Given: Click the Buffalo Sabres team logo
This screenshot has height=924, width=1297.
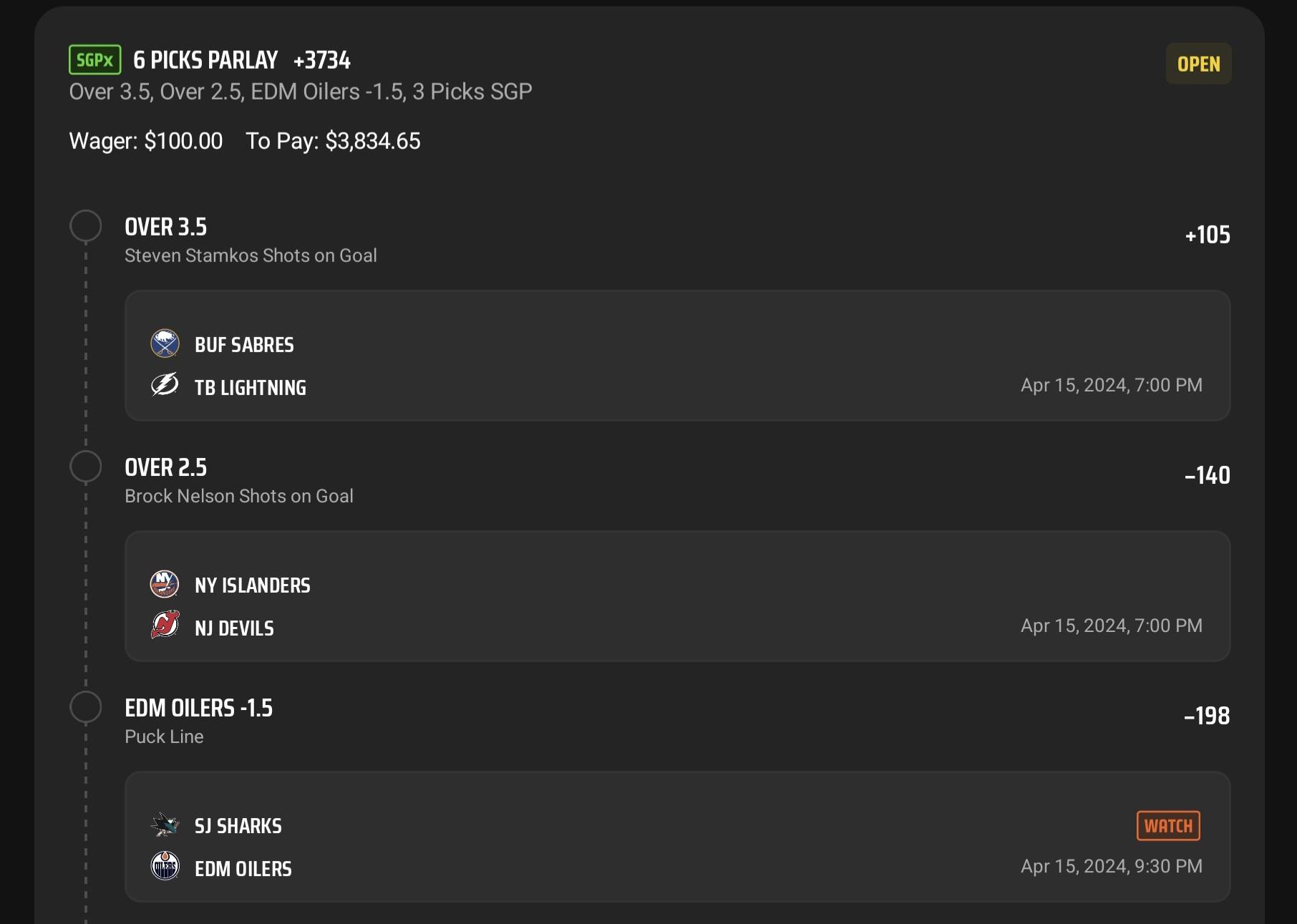Looking at the screenshot, I should (165, 344).
